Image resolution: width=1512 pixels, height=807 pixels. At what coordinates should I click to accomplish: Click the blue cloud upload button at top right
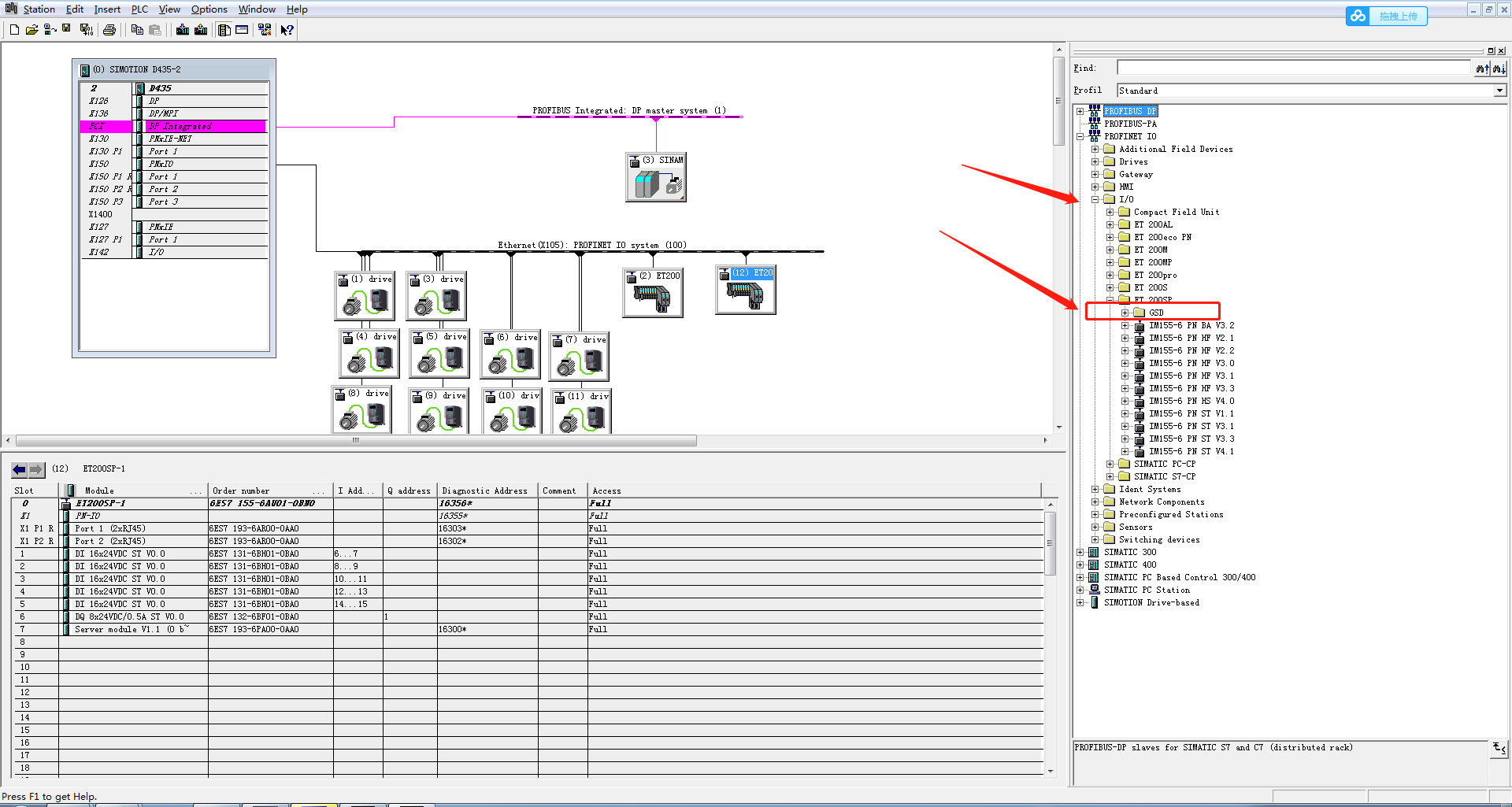(1386, 16)
